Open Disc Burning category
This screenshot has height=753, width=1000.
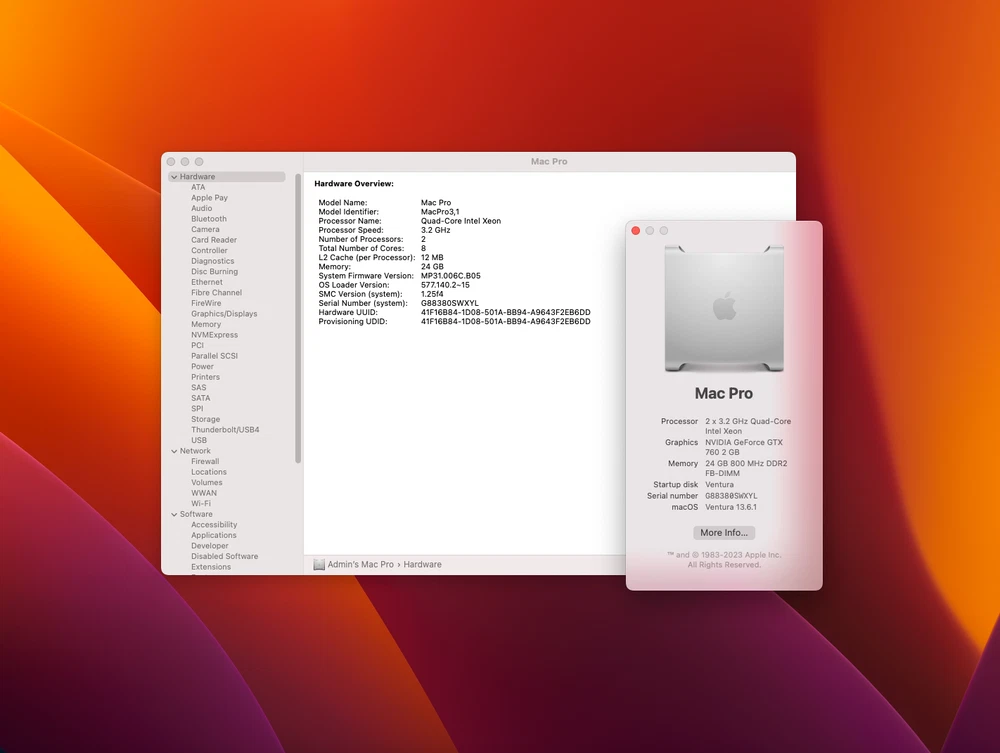point(214,271)
